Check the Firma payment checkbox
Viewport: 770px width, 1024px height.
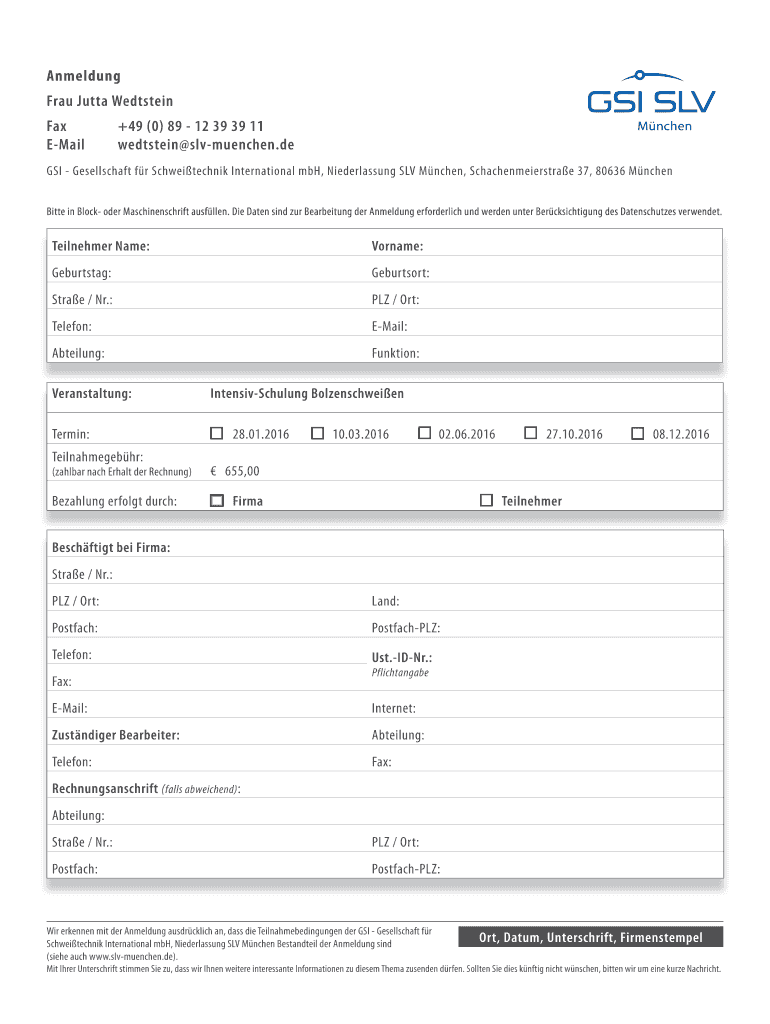point(217,500)
